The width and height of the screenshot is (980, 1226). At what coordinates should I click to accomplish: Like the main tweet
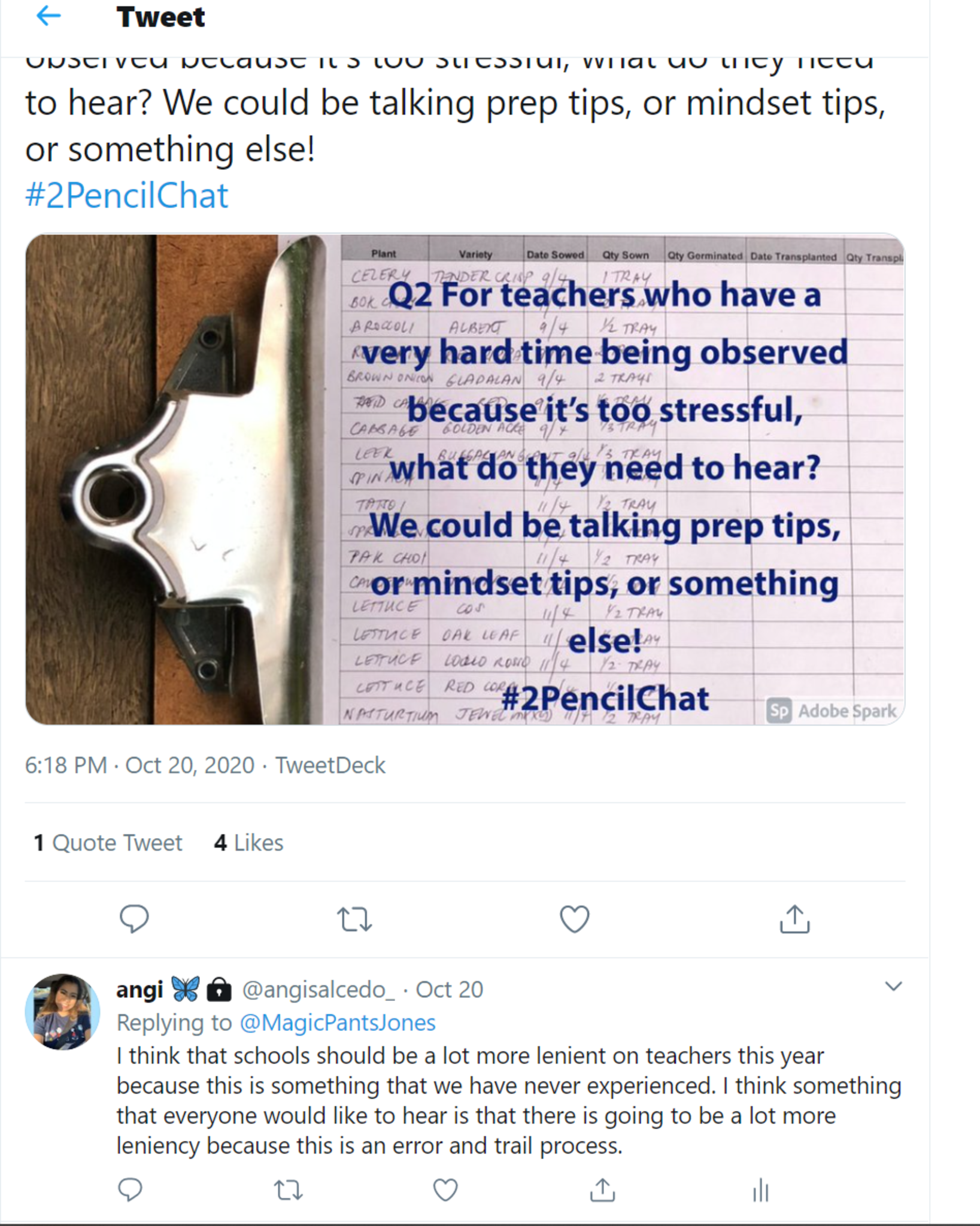click(574, 919)
